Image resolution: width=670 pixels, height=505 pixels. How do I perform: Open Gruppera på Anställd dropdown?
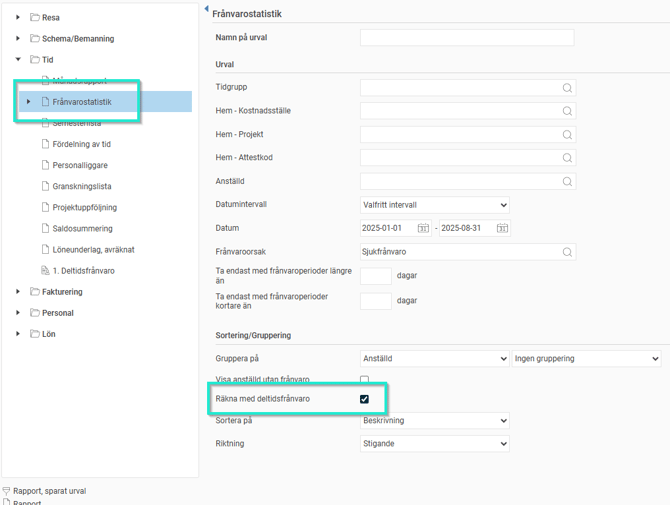click(434, 358)
